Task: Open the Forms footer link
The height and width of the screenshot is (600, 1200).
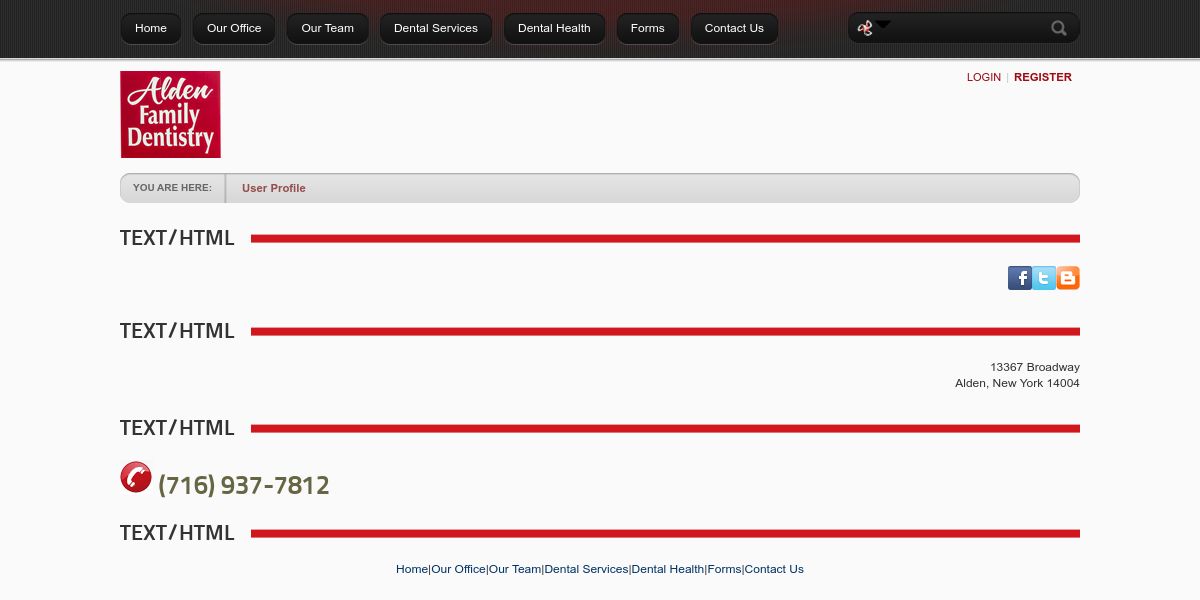Action: [725, 569]
